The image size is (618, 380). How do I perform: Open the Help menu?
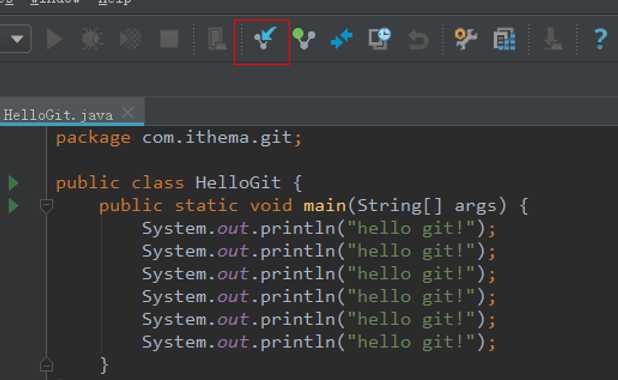[115, 2]
